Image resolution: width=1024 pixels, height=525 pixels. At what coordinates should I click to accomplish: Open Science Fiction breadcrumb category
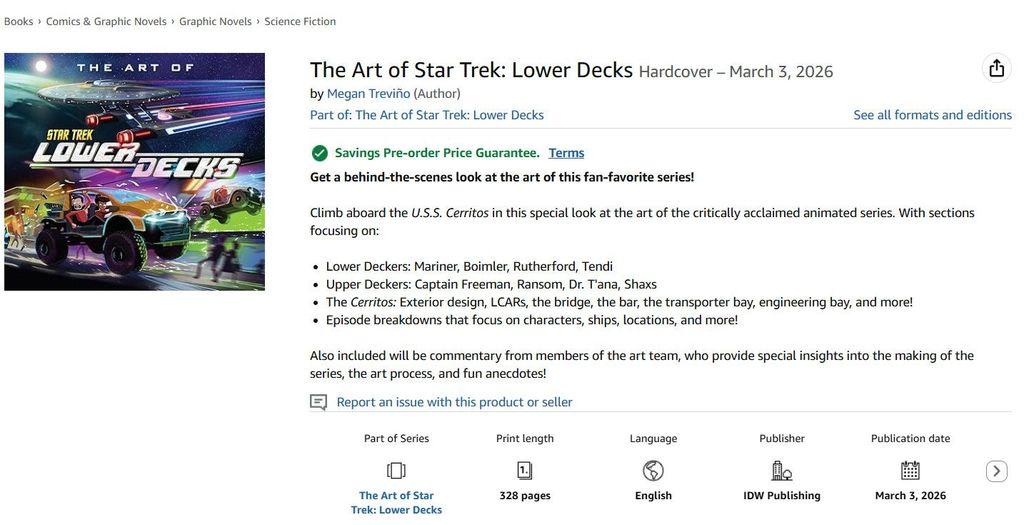point(300,22)
